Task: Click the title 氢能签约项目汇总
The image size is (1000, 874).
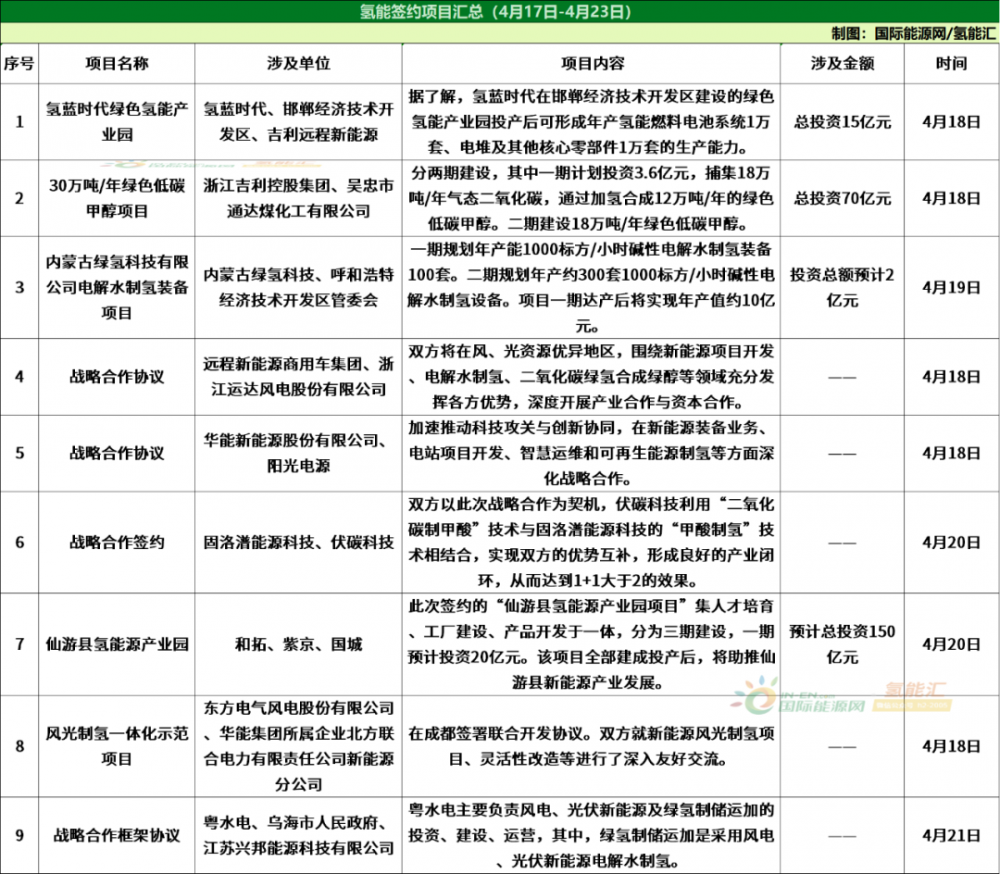Action: (499, 12)
